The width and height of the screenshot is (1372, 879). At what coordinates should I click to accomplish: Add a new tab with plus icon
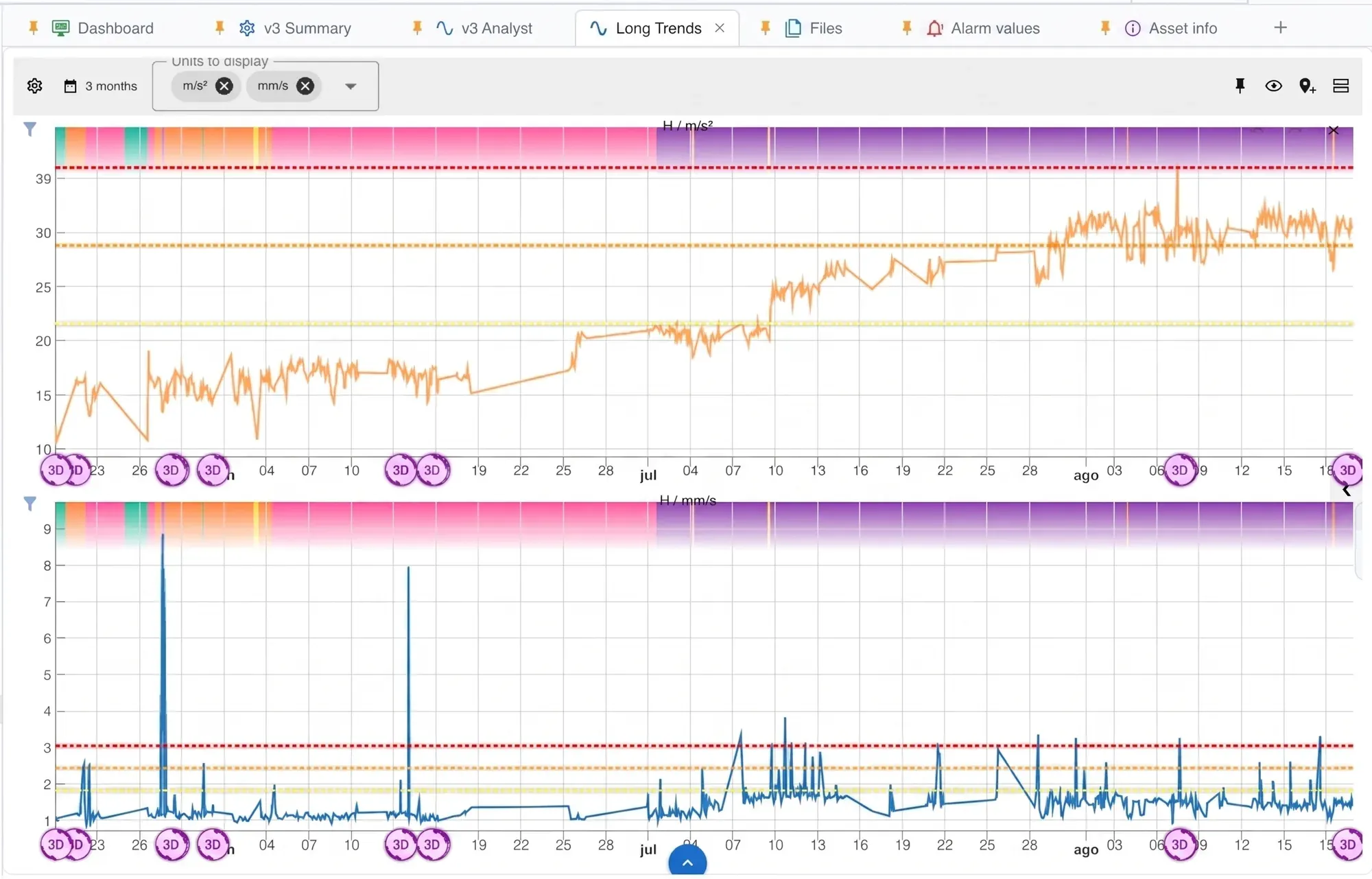click(1280, 27)
